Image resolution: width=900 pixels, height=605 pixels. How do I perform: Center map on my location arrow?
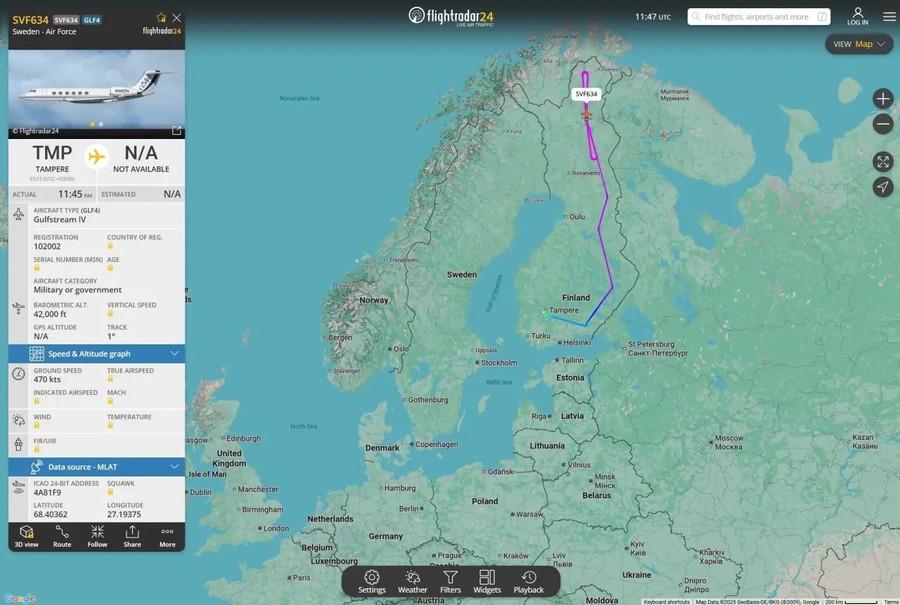tap(883, 187)
